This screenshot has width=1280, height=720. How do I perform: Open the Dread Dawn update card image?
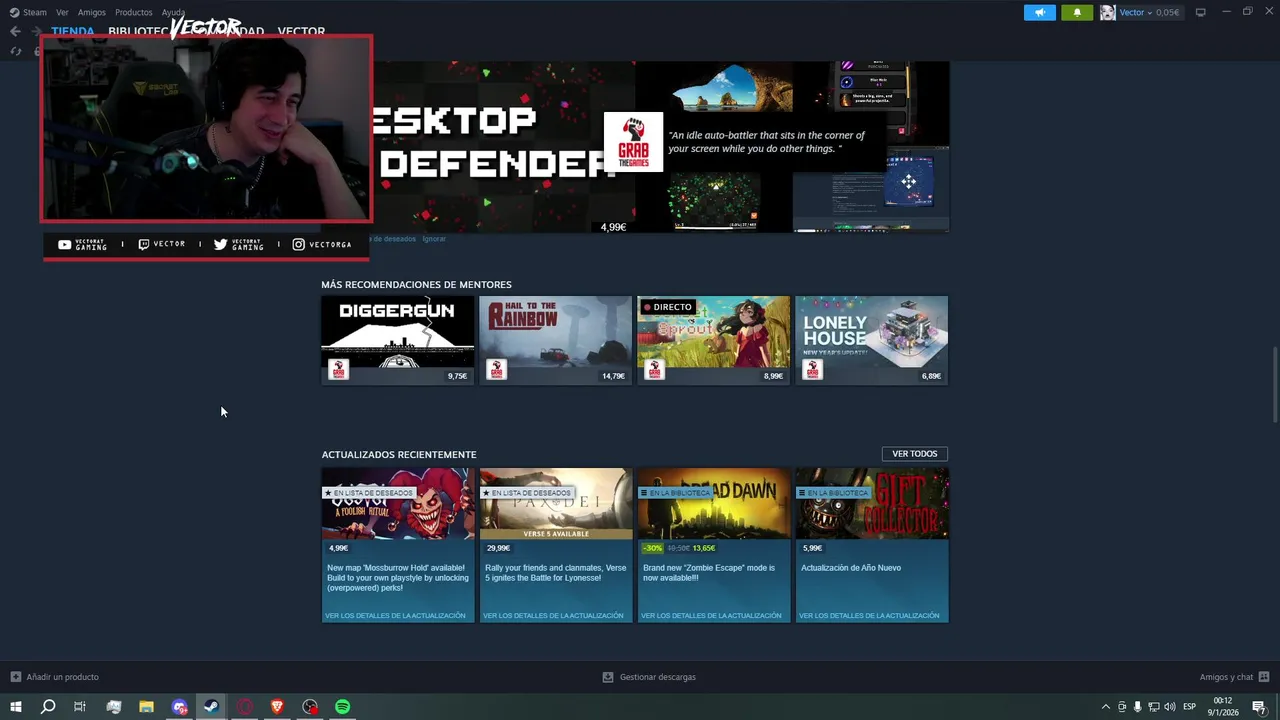click(x=714, y=503)
